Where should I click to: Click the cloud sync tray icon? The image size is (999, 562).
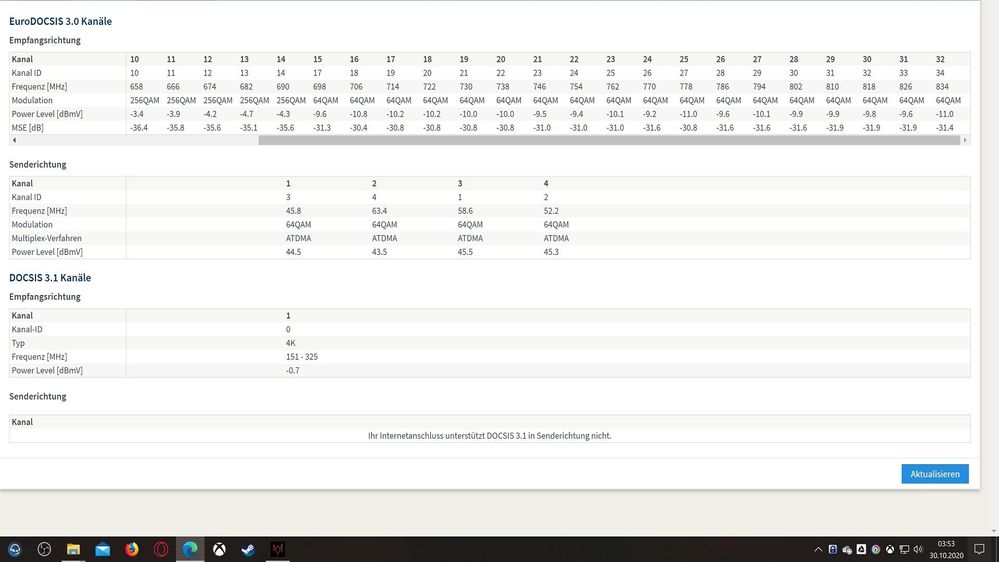(847, 550)
